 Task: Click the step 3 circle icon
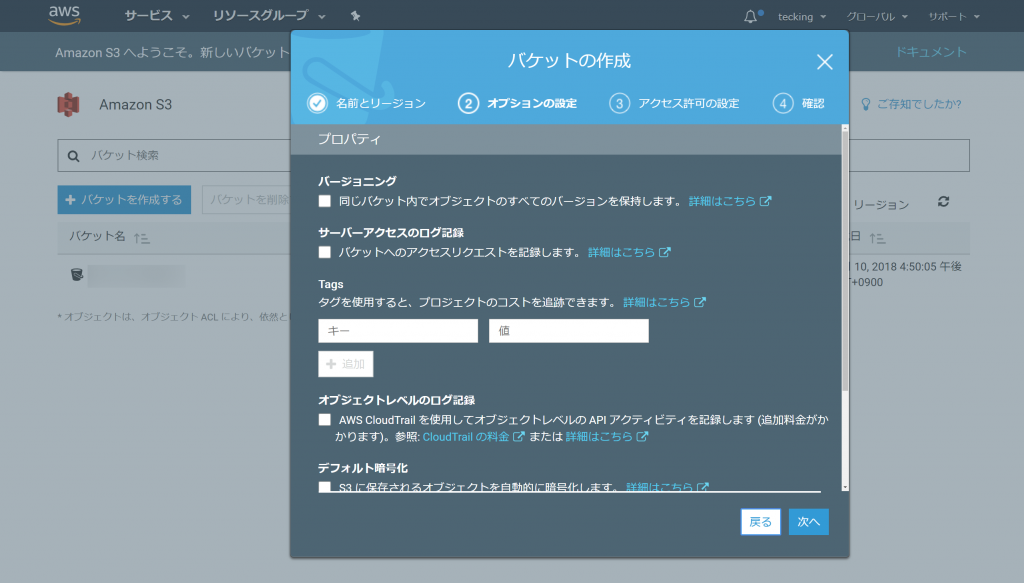(x=619, y=103)
